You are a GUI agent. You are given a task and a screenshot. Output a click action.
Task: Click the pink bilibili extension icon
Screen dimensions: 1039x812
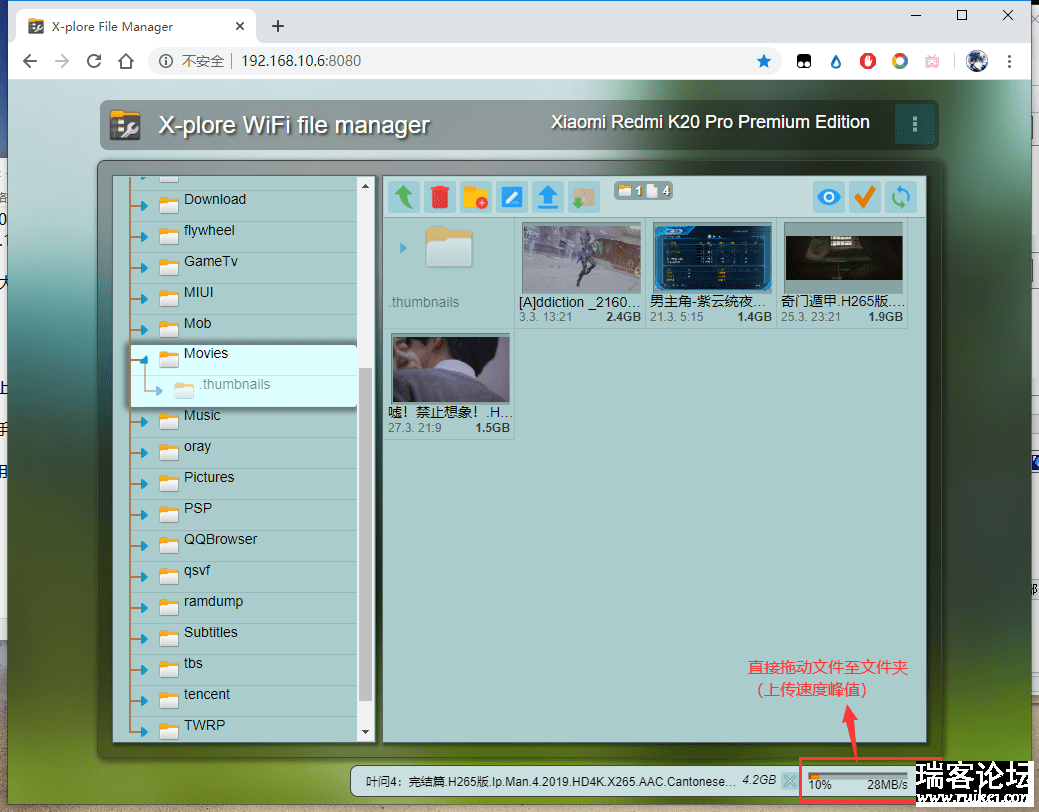pyautogui.click(x=932, y=62)
